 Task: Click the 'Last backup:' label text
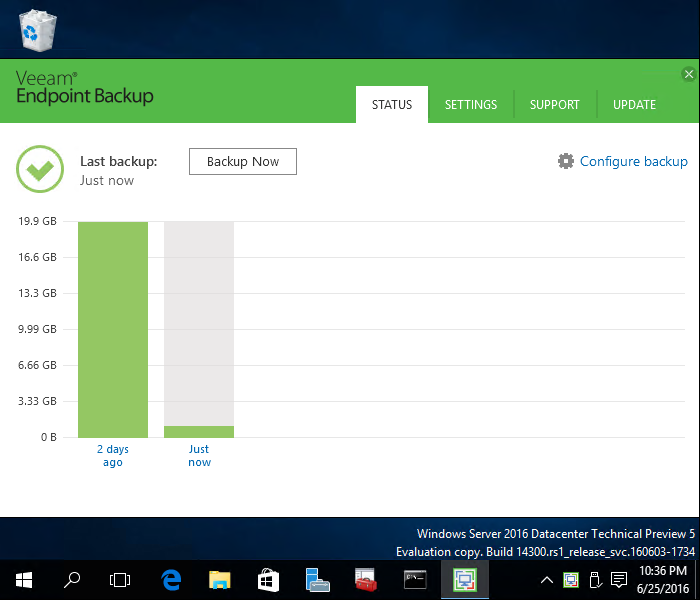(x=119, y=161)
